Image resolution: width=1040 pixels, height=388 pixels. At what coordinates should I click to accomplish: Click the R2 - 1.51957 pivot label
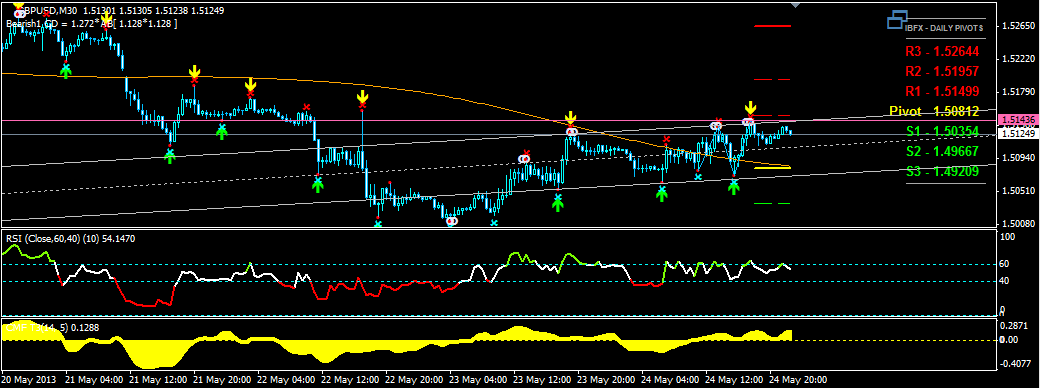pyautogui.click(x=942, y=71)
